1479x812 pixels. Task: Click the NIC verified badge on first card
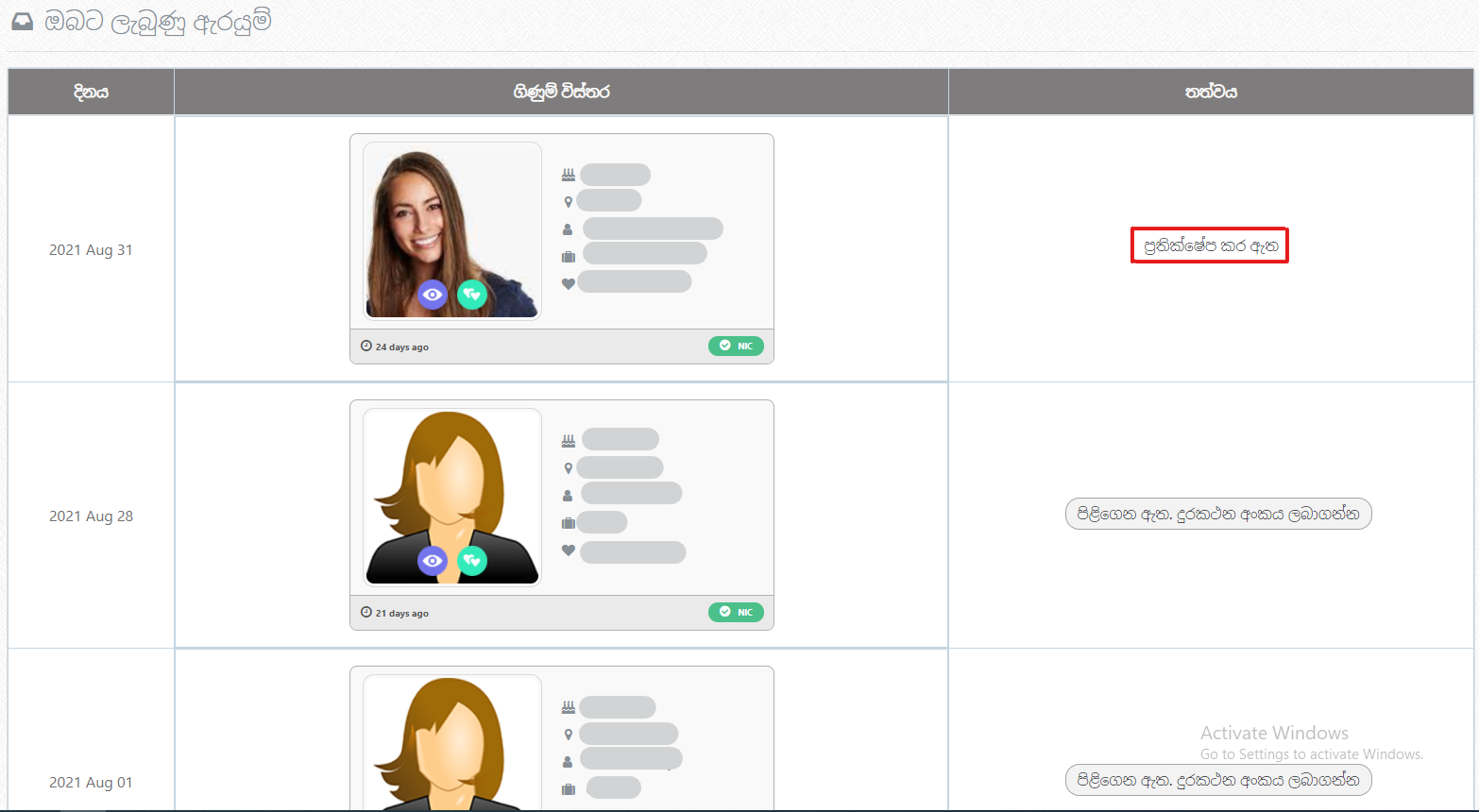click(x=736, y=346)
